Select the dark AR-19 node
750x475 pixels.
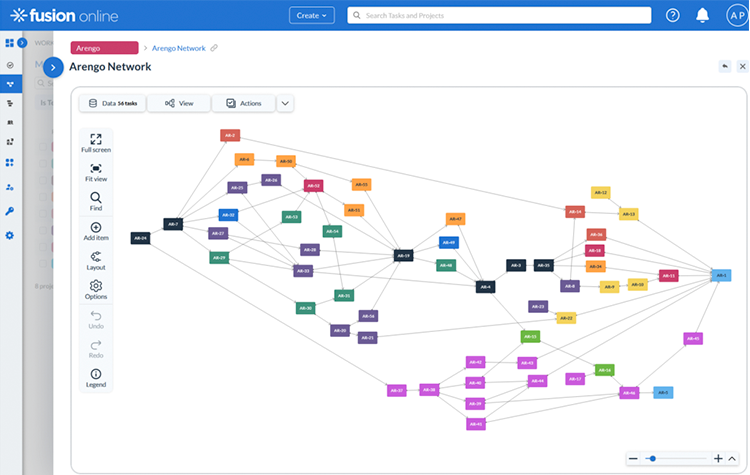coord(404,255)
